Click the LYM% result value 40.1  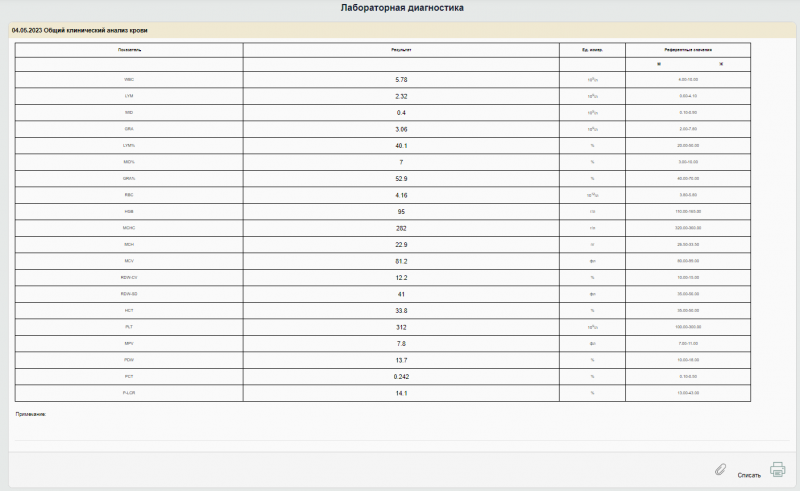click(401, 145)
